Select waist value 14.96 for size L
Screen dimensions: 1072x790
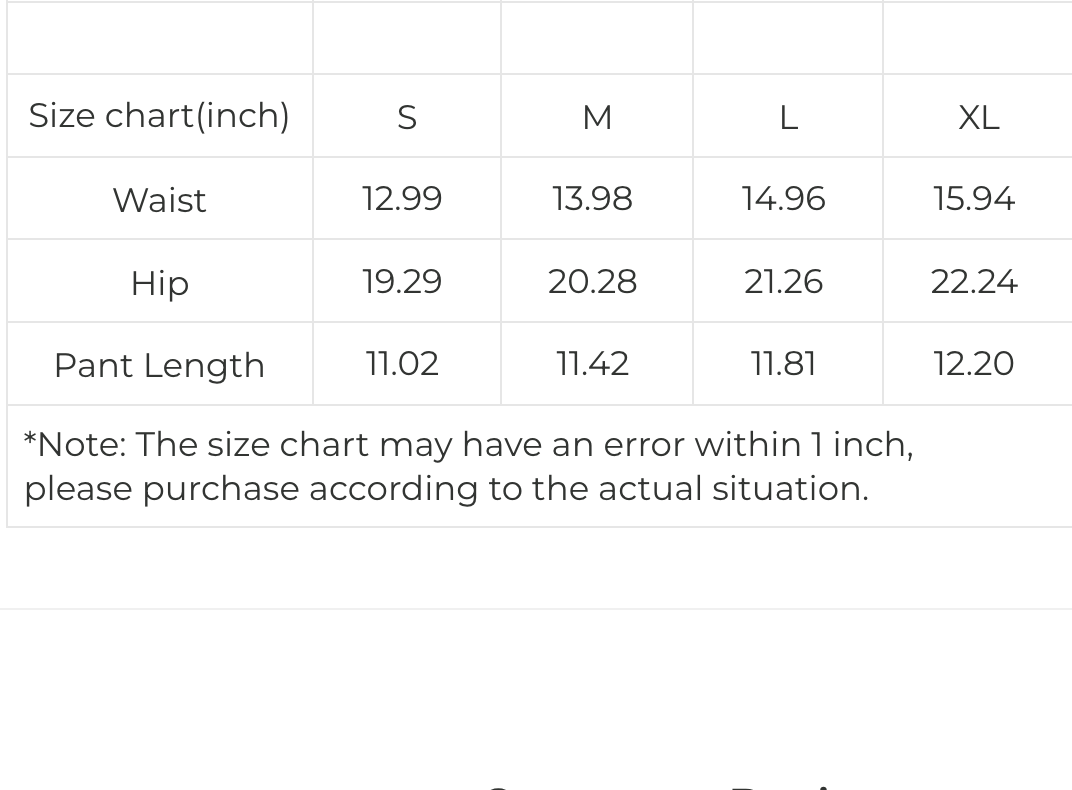click(783, 199)
